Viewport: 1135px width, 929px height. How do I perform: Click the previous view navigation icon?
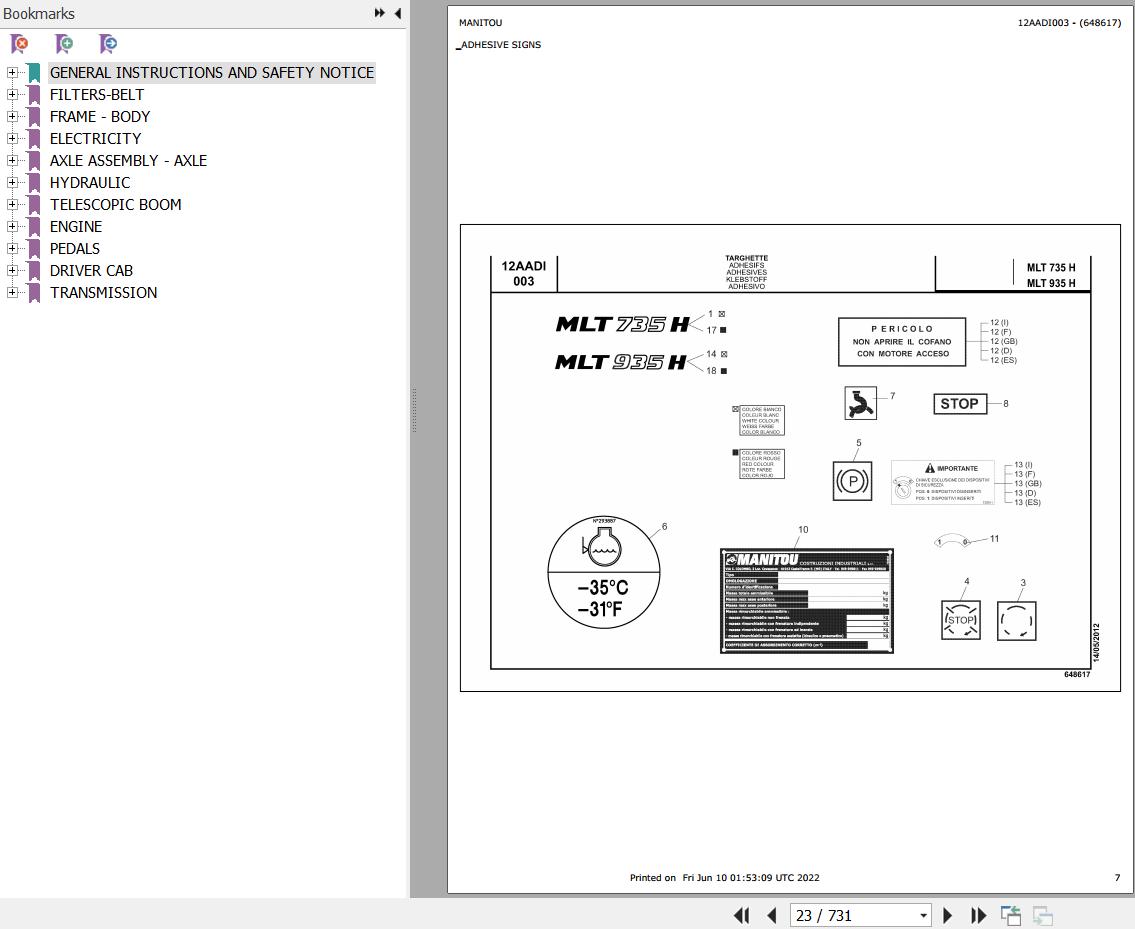tap(1010, 915)
